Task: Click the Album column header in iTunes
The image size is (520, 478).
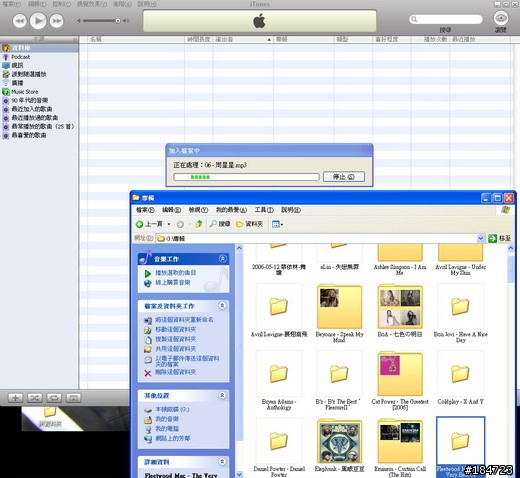Action: (x=304, y=39)
